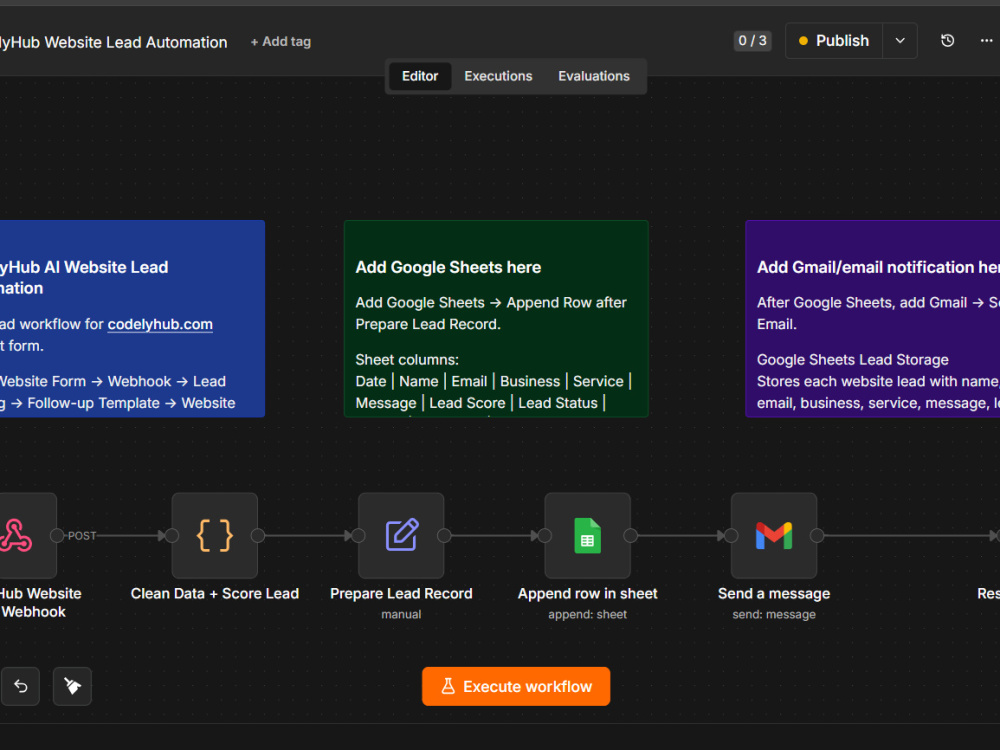
Task: Click the Execute workflow button
Action: pos(516,686)
